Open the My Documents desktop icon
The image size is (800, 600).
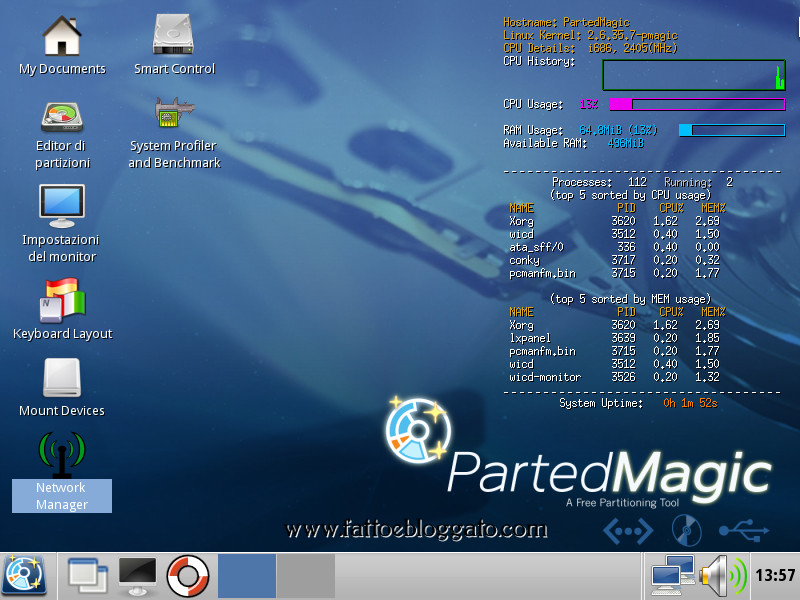[x=62, y=36]
